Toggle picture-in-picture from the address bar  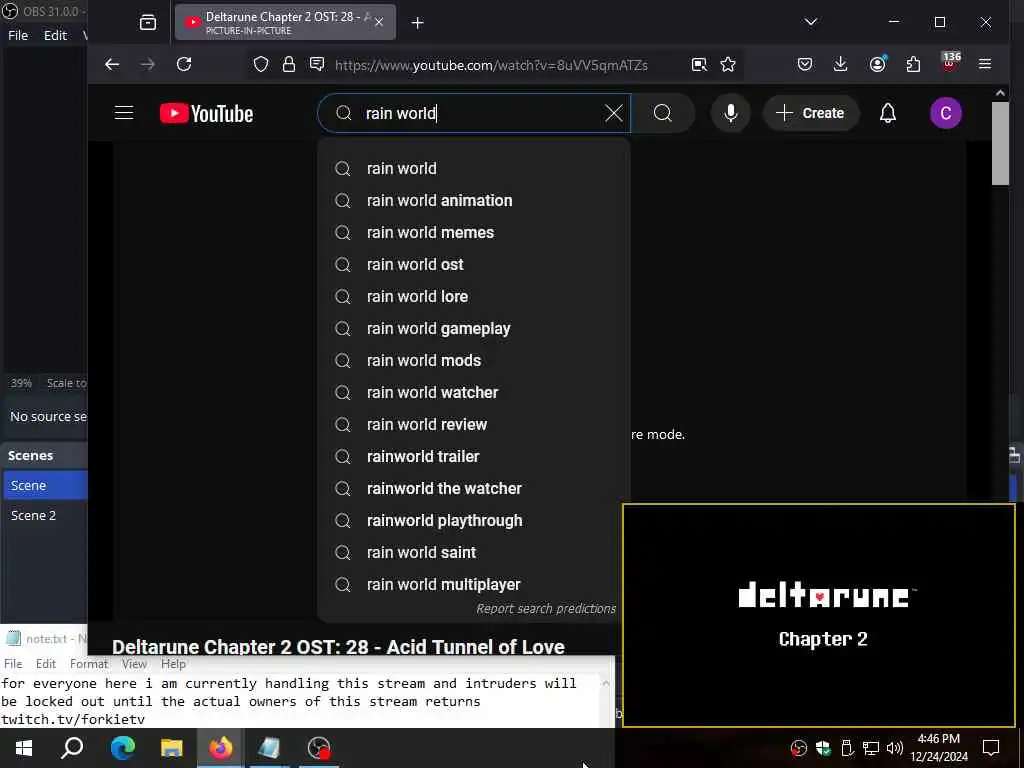pyautogui.click(x=699, y=64)
